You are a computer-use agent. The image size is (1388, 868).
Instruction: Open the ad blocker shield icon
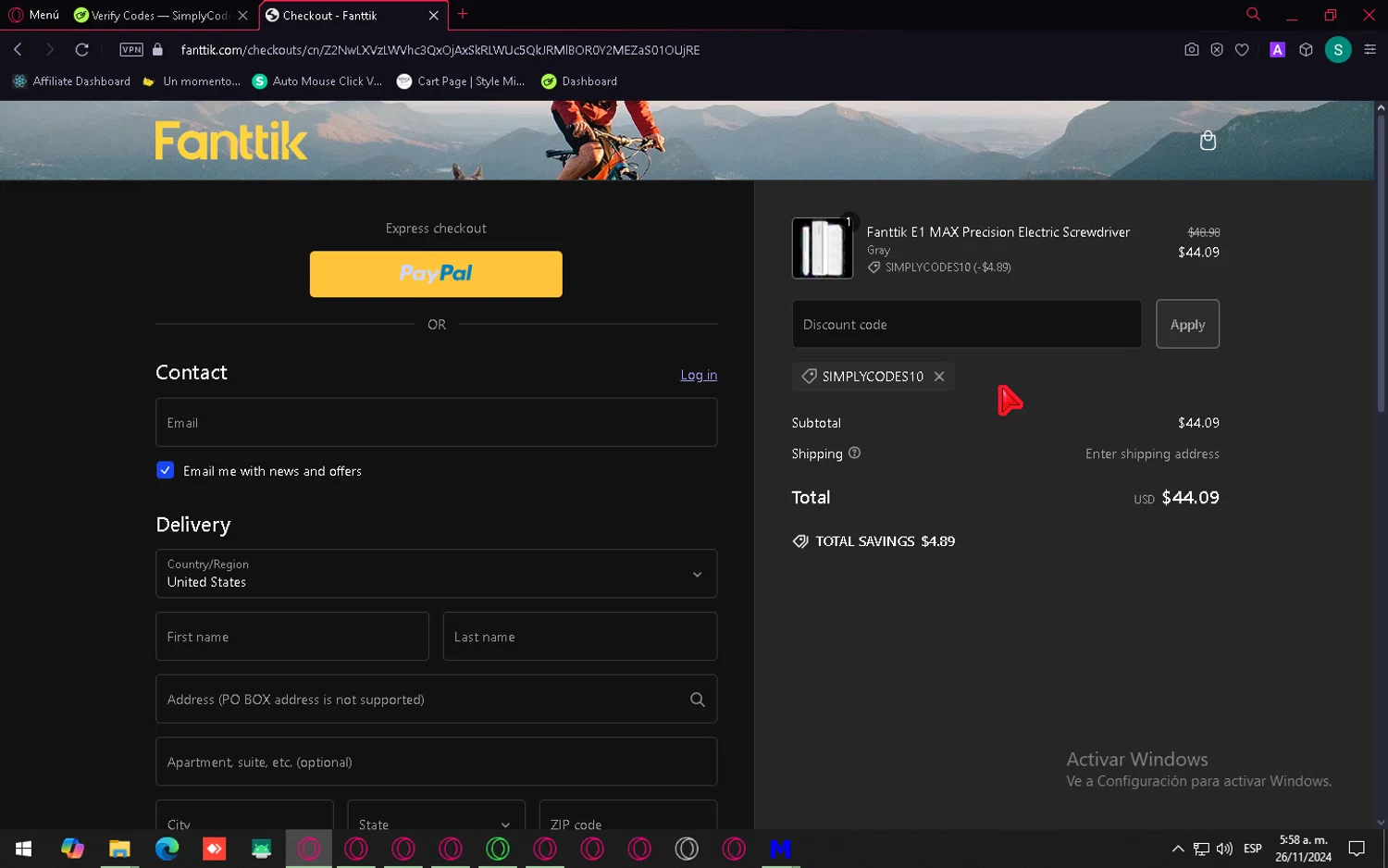pos(1217,50)
